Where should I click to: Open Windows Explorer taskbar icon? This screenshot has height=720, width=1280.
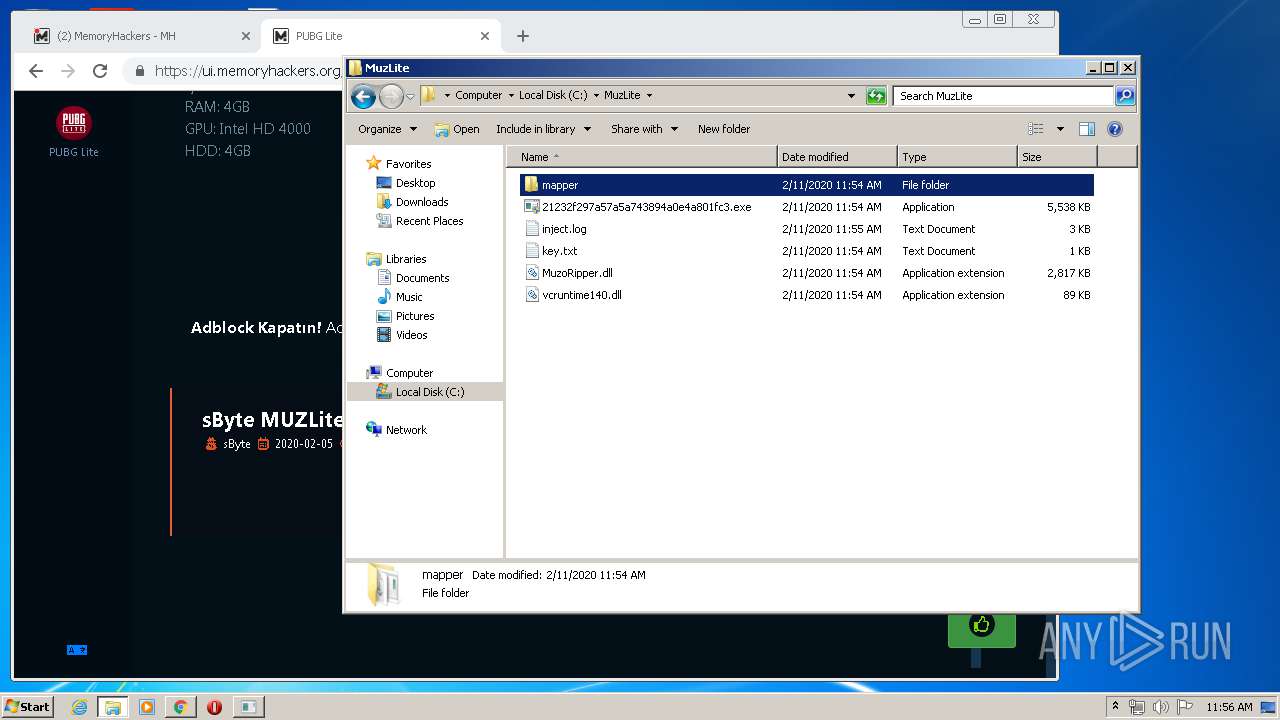point(113,707)
